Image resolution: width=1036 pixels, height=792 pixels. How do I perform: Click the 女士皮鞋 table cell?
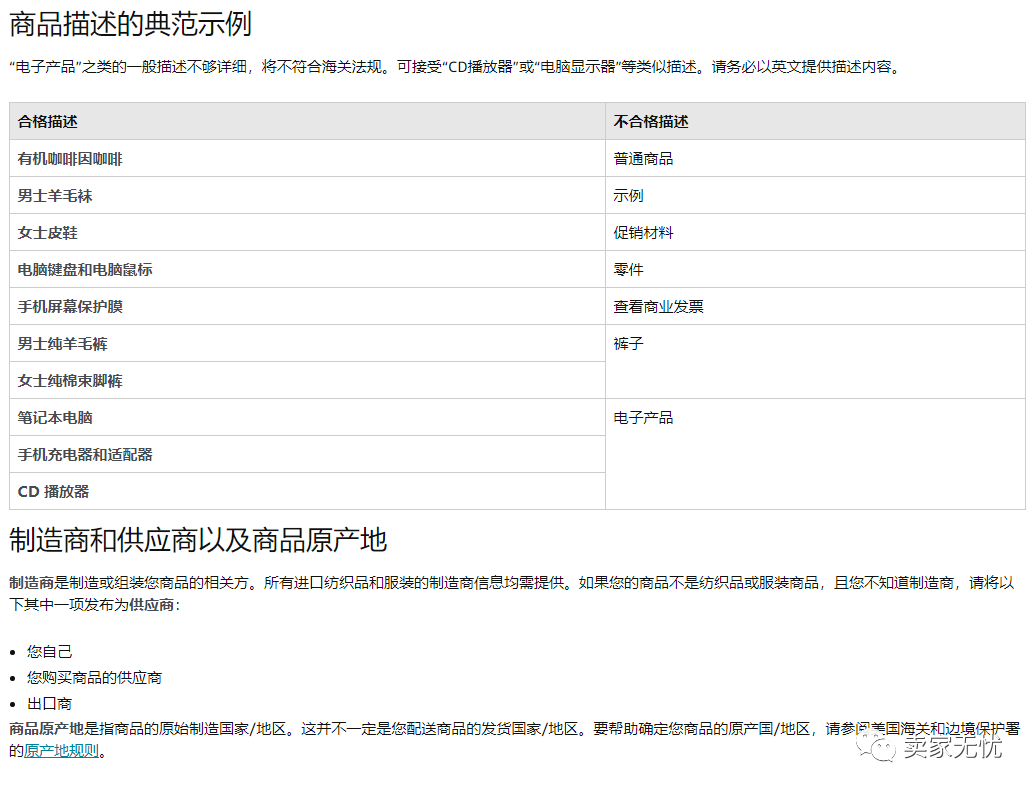tap(47, 232)
